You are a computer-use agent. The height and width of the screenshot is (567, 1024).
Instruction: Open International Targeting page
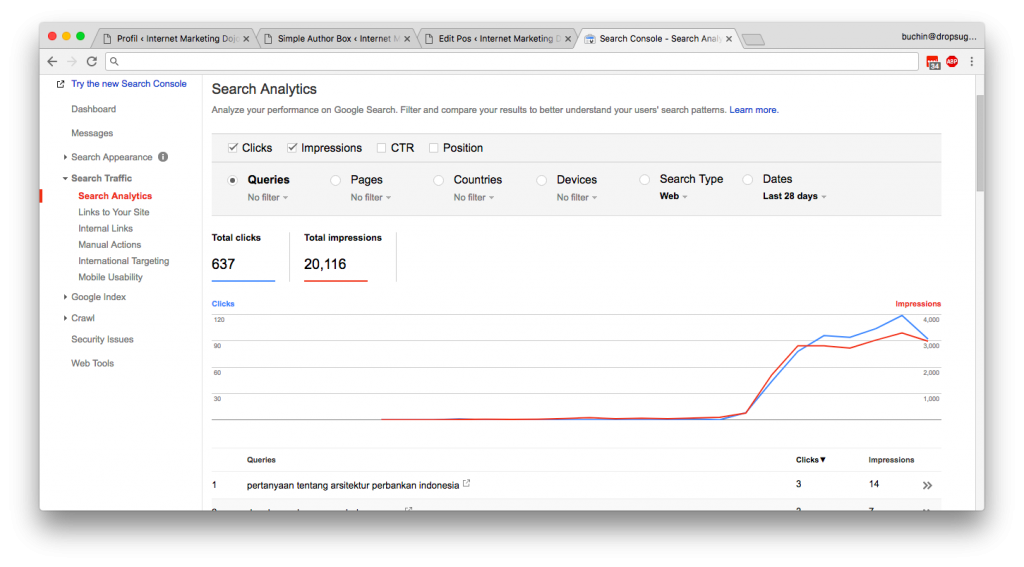click(123, 261)
